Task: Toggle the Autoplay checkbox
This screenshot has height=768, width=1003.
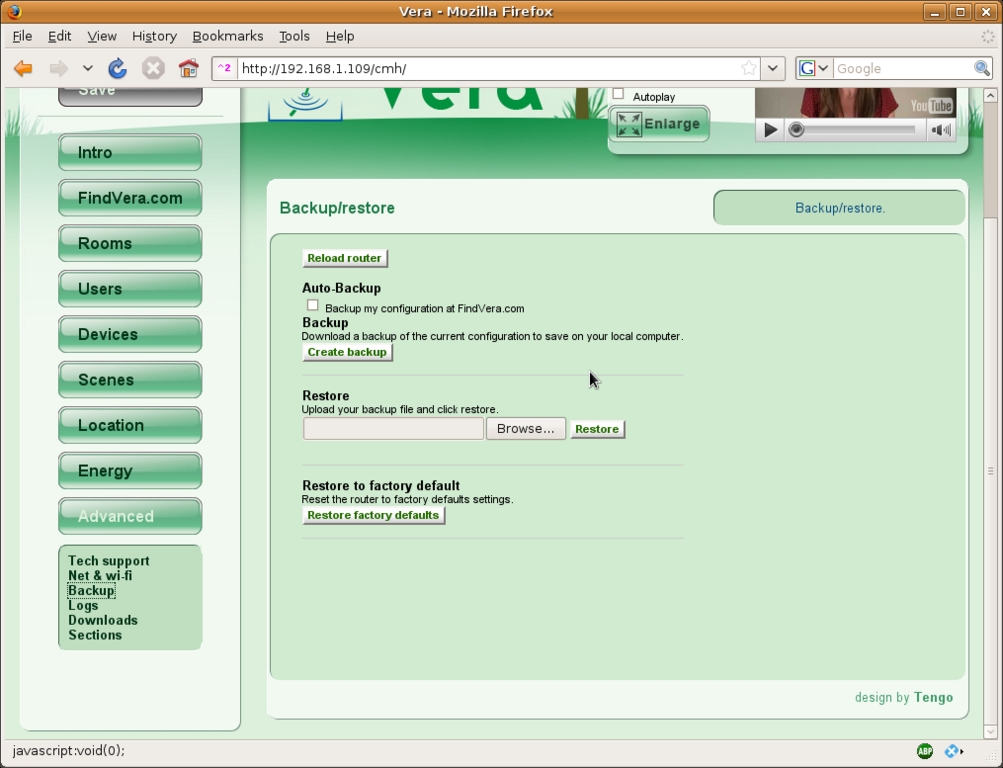Action: click(618, 94)
